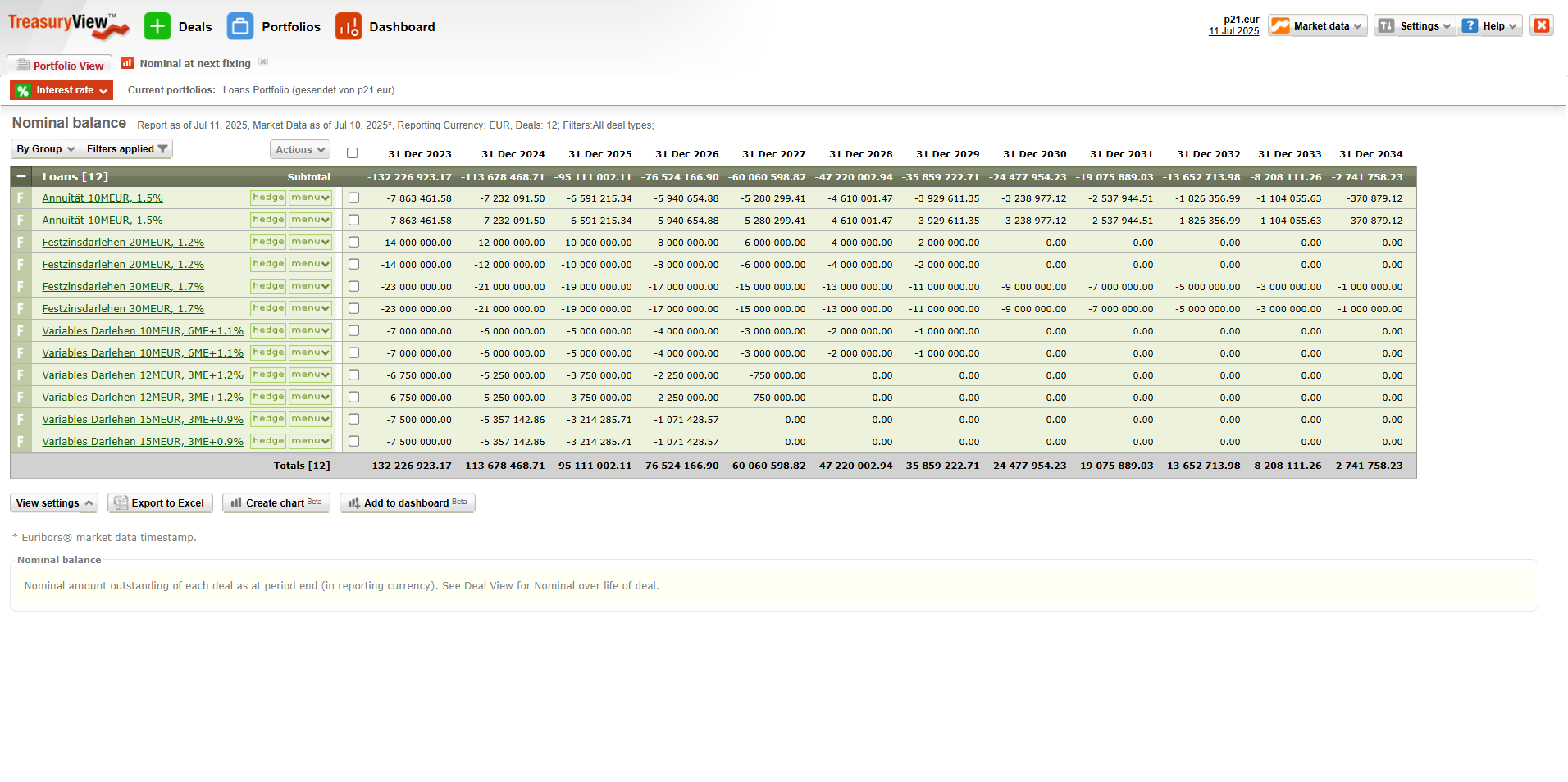Click Create chart beta button

(276, 503)
